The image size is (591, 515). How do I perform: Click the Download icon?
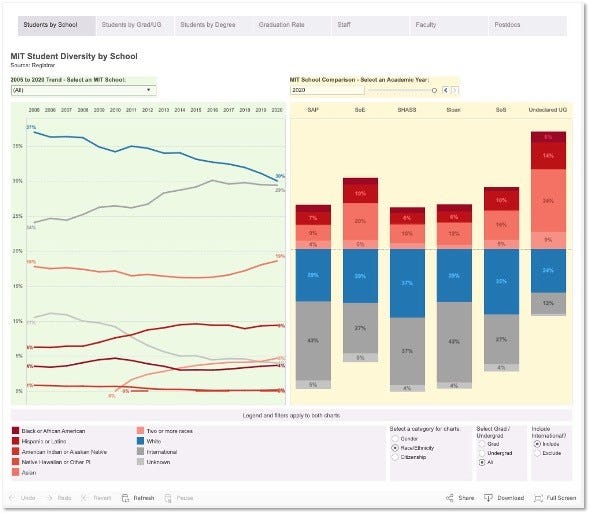pos(488,498)
